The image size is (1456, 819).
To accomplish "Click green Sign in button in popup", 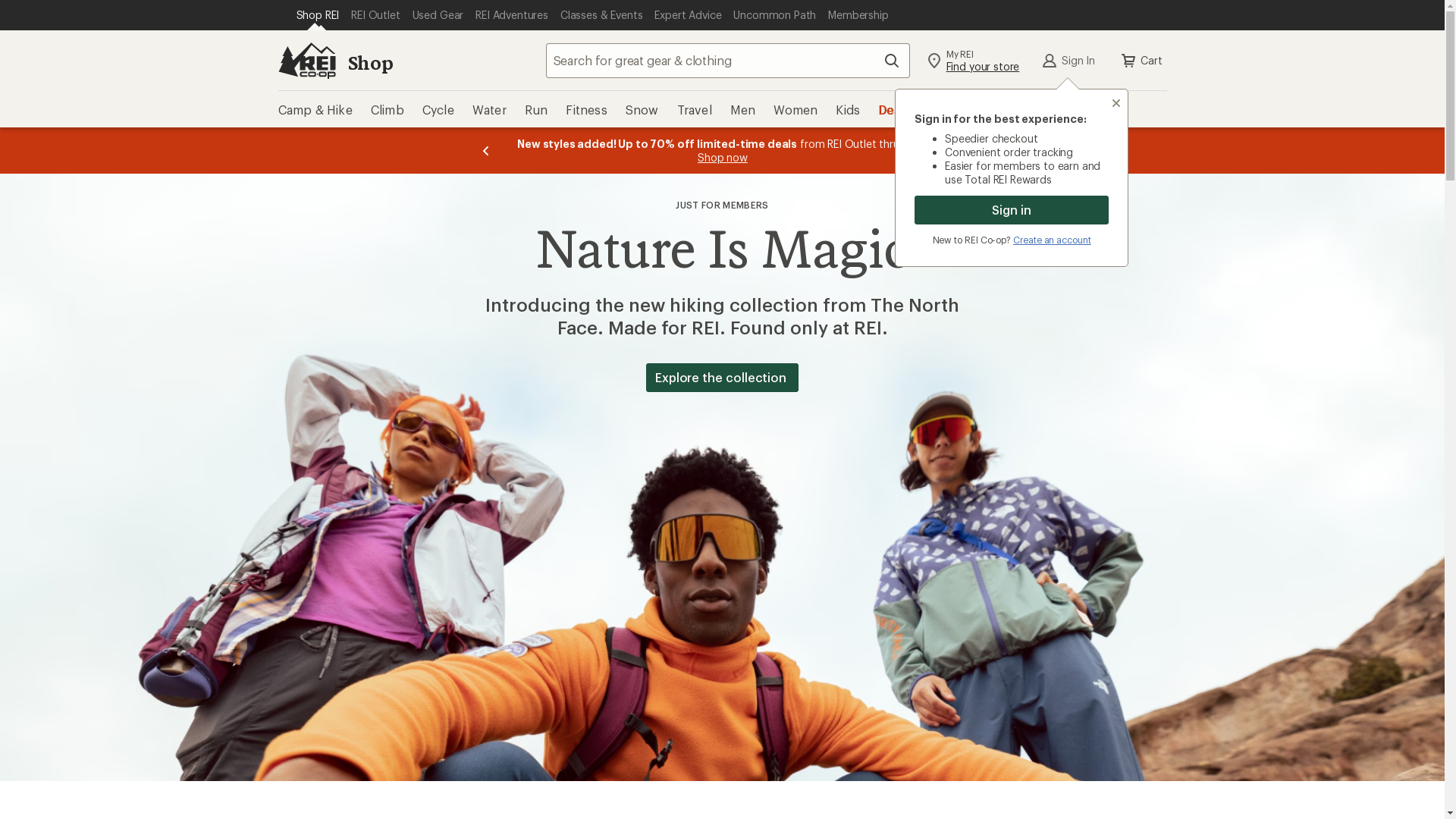I will (x=1012, y=210).
